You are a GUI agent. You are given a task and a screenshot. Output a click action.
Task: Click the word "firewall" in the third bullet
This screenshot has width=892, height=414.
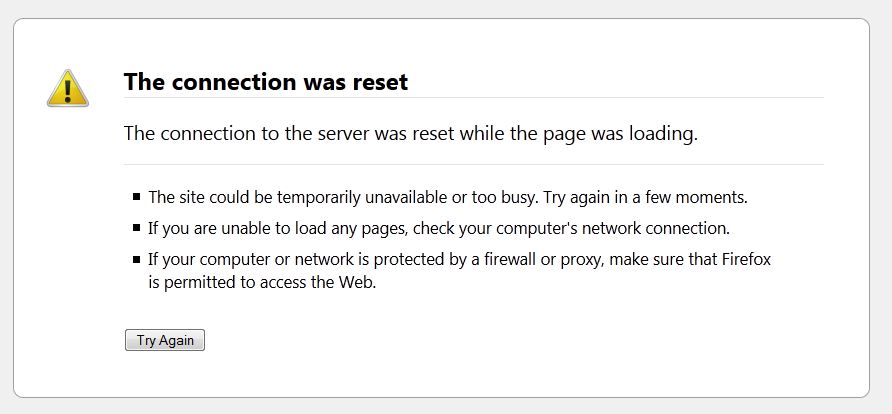pos(511,259)
